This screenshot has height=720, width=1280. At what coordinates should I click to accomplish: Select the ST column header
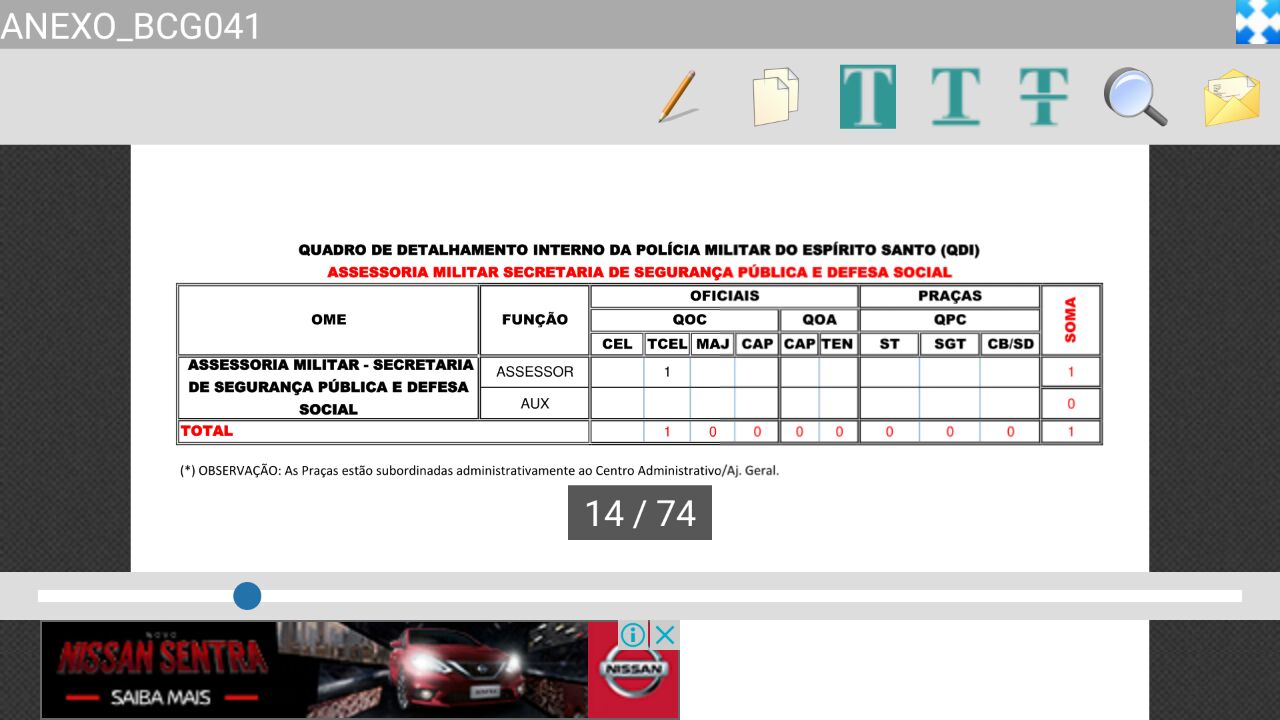point(890,344)
